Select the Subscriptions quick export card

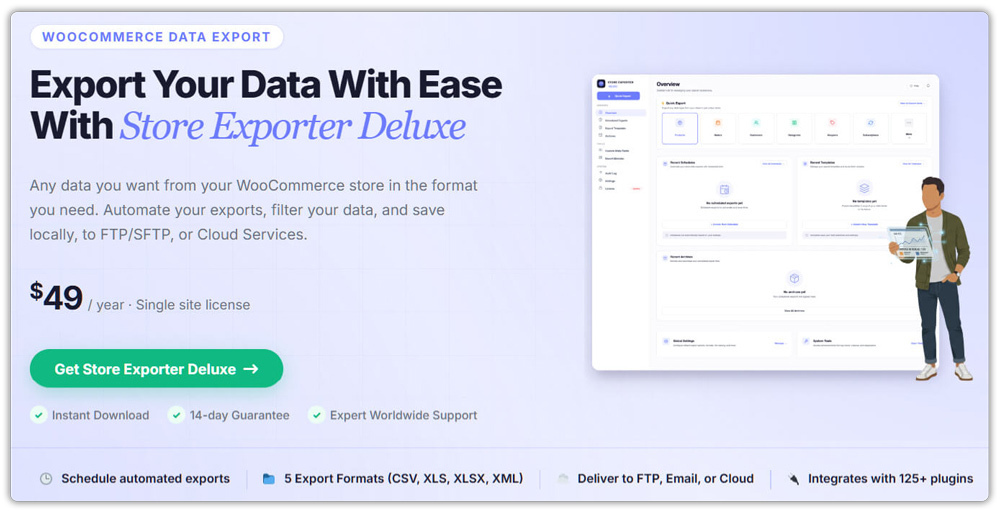coord(871,128)
